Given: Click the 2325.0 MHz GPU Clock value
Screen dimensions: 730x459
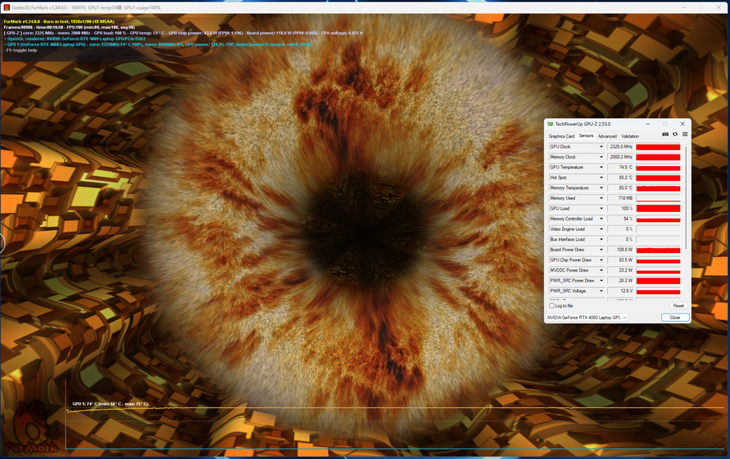Looking at the screenshot, I should 621,147.
